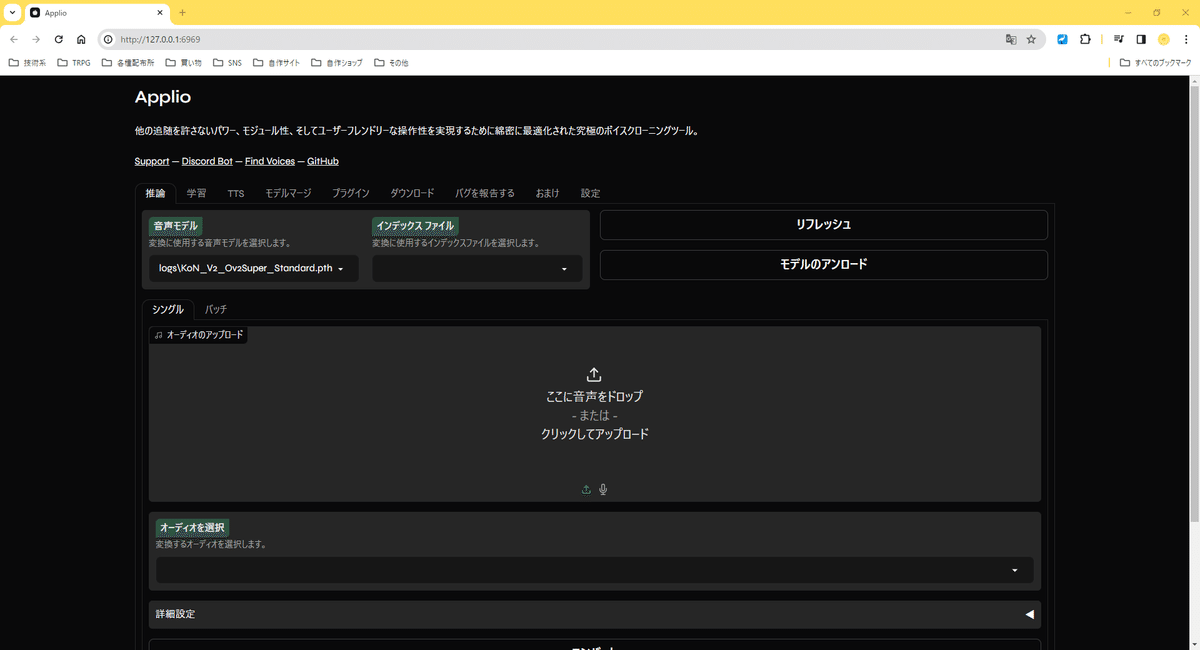The height and width of the screenshot is (650, 1200).
Task: Click the リフレッシュ button
Action: [x=823, y=224]
